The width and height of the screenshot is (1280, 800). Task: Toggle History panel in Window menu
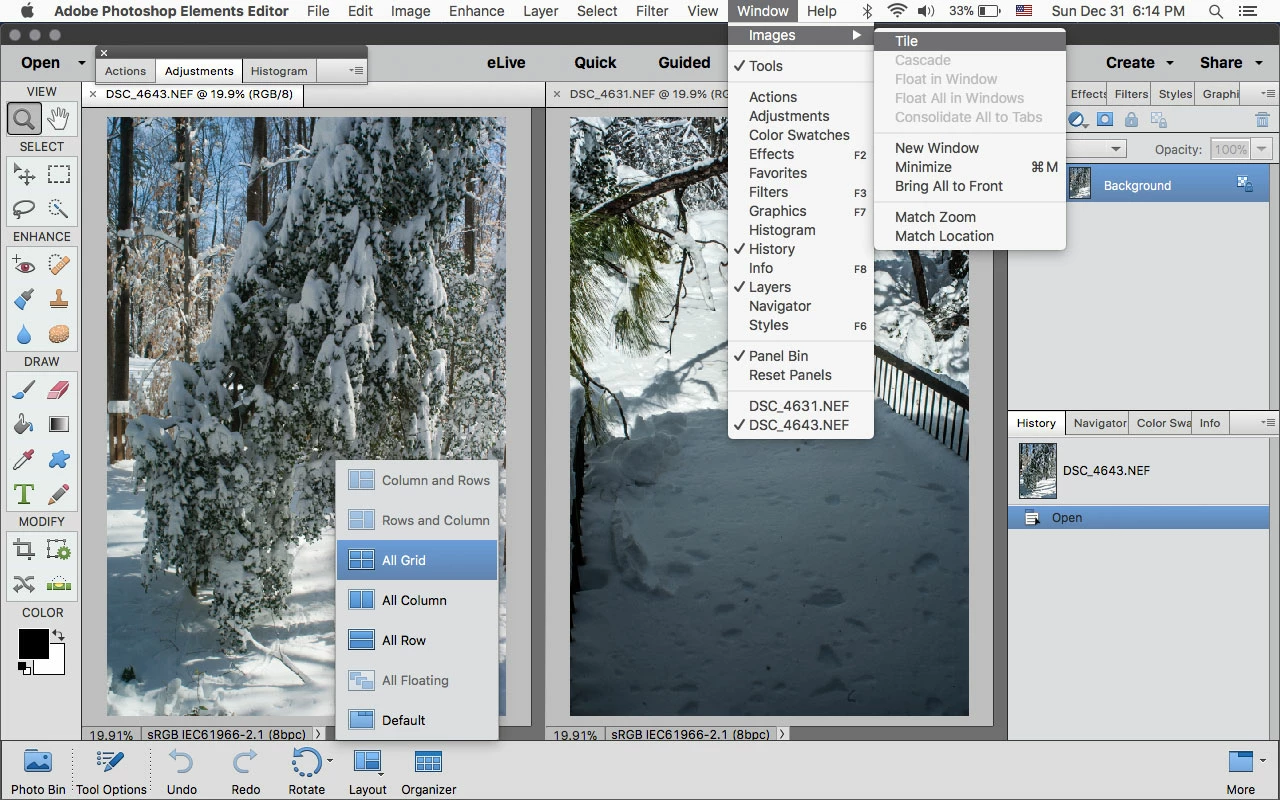click(801, 249)
